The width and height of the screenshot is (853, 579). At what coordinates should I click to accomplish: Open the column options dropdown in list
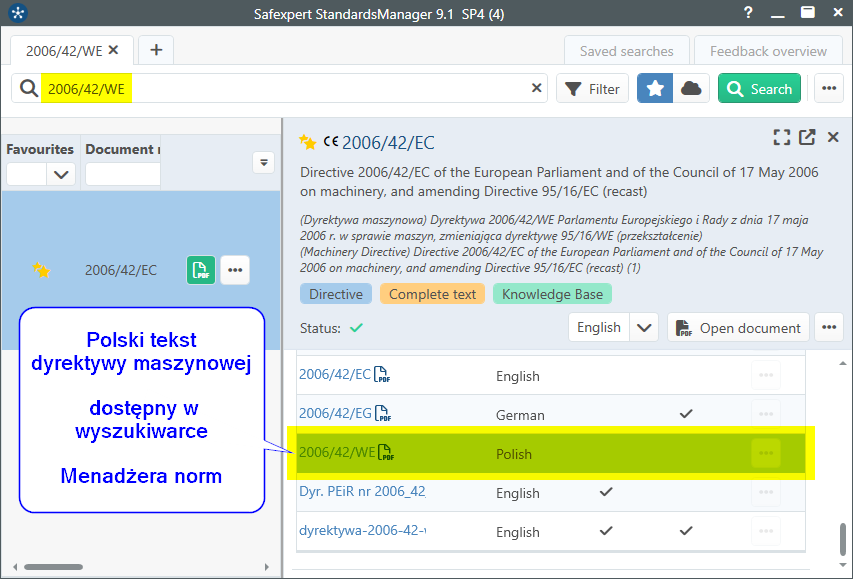pyautogui.click(x=264, y=162)
